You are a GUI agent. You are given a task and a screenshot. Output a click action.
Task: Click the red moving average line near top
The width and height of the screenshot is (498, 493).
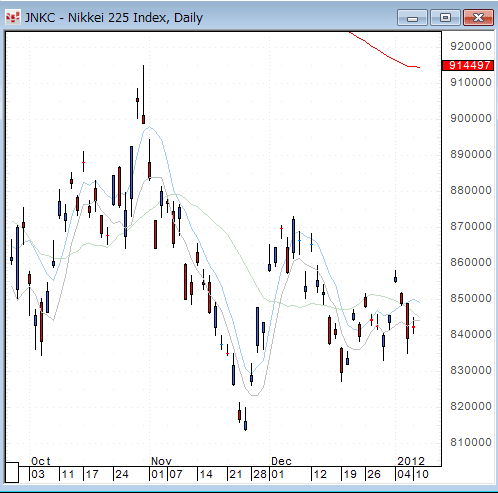click(385, 53)
